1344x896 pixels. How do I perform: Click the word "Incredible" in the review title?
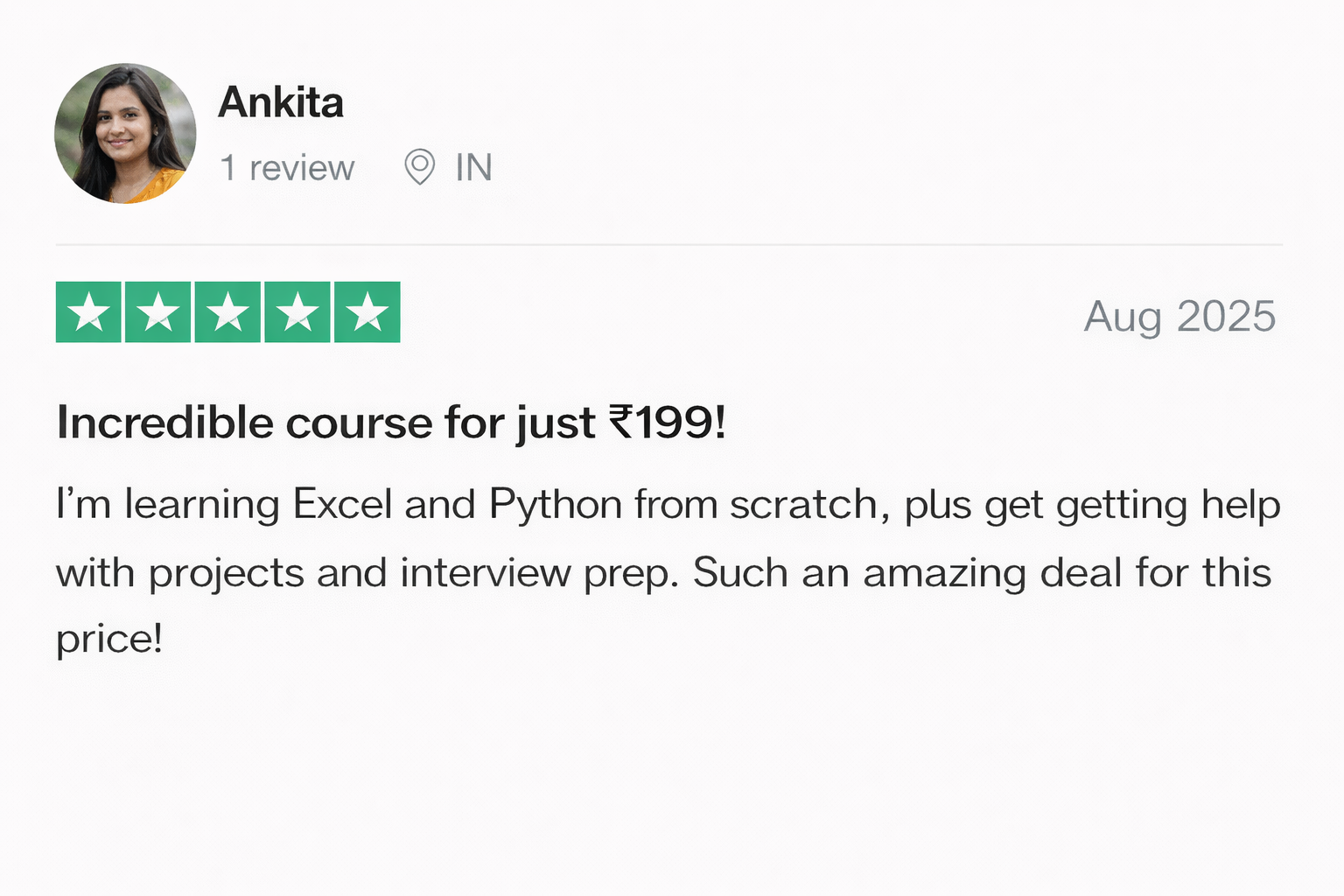pyautogui.click(x=165, y=423)
